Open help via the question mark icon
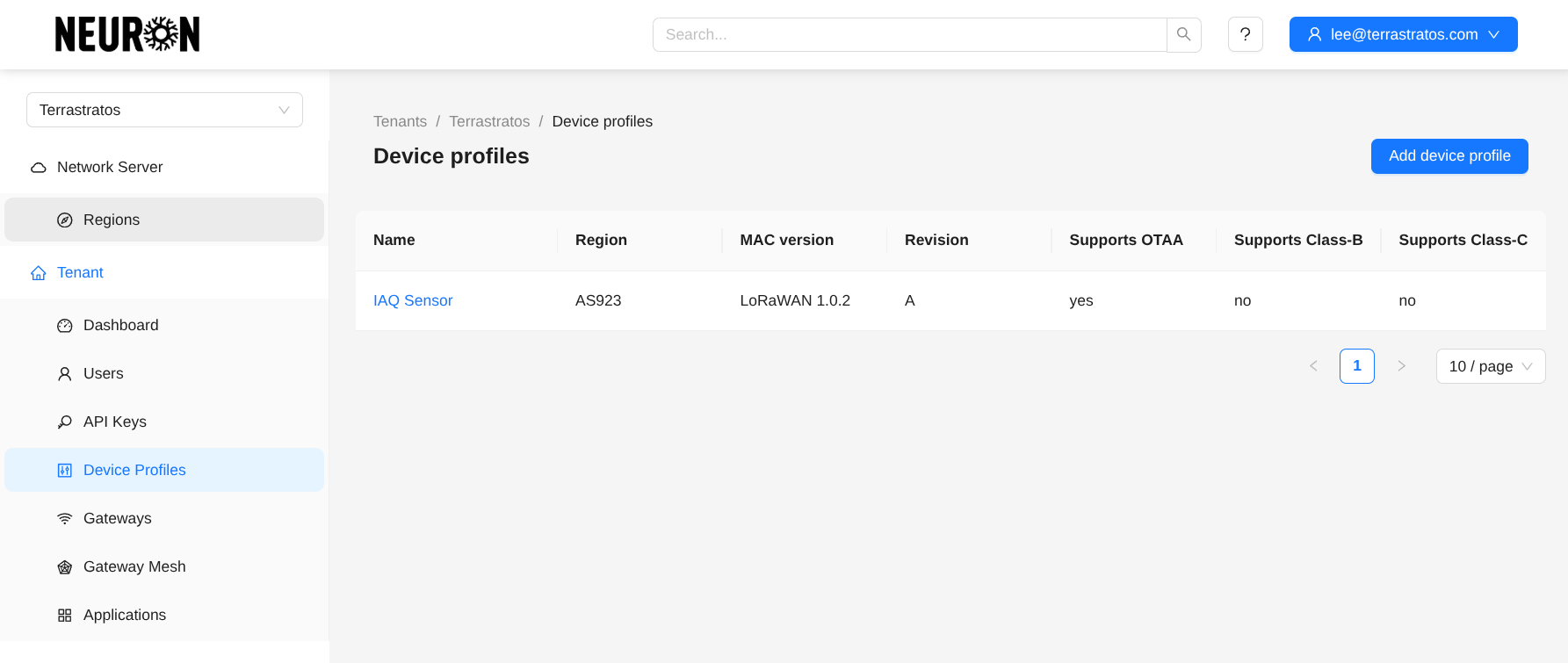This screenshot has width=1568, height=663. [x=1245, y=34]
